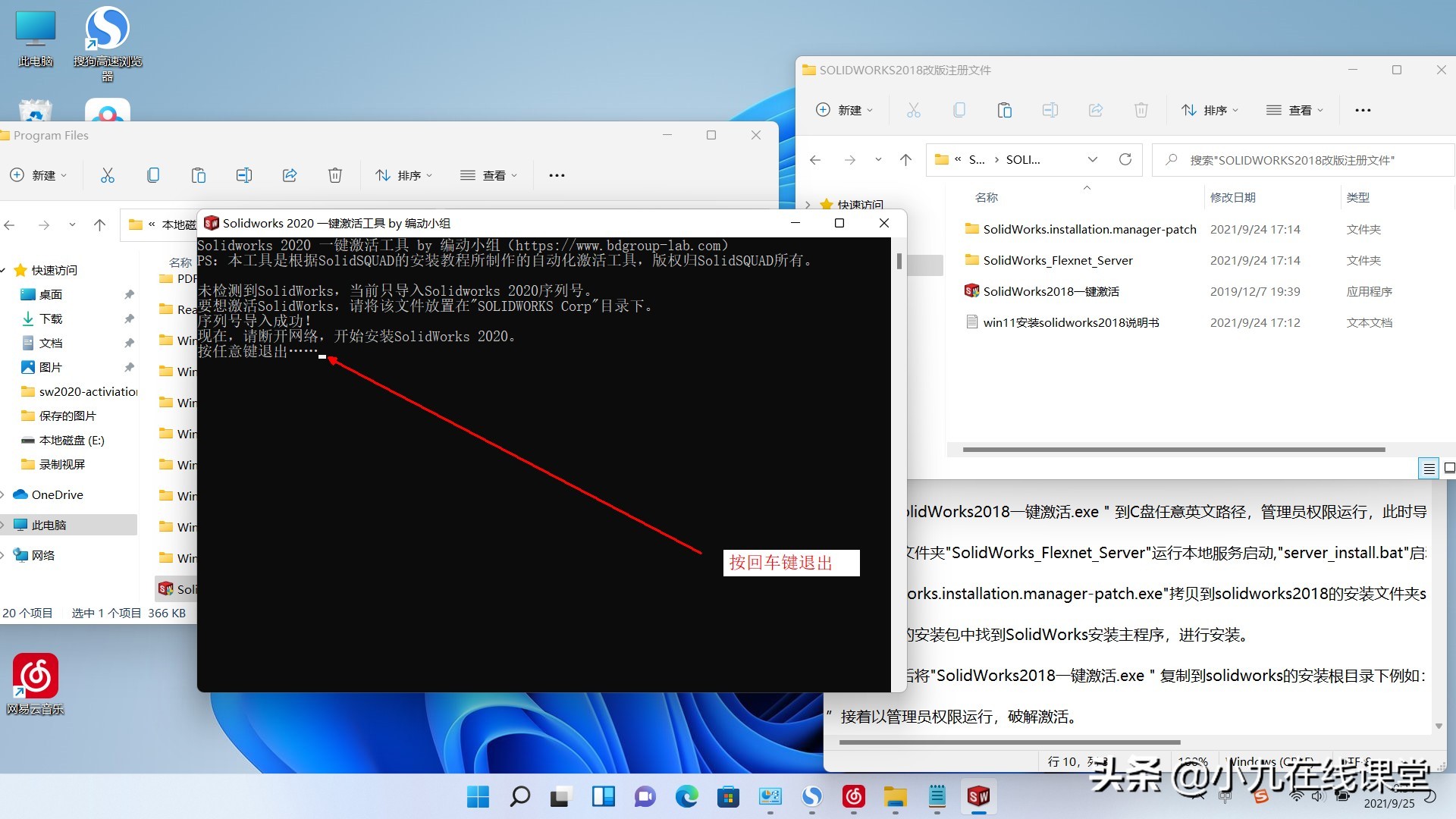This screenshot has height=819, width=1456.
Task: Open the See more (...) menu
Action: (x=1363, y=110)
